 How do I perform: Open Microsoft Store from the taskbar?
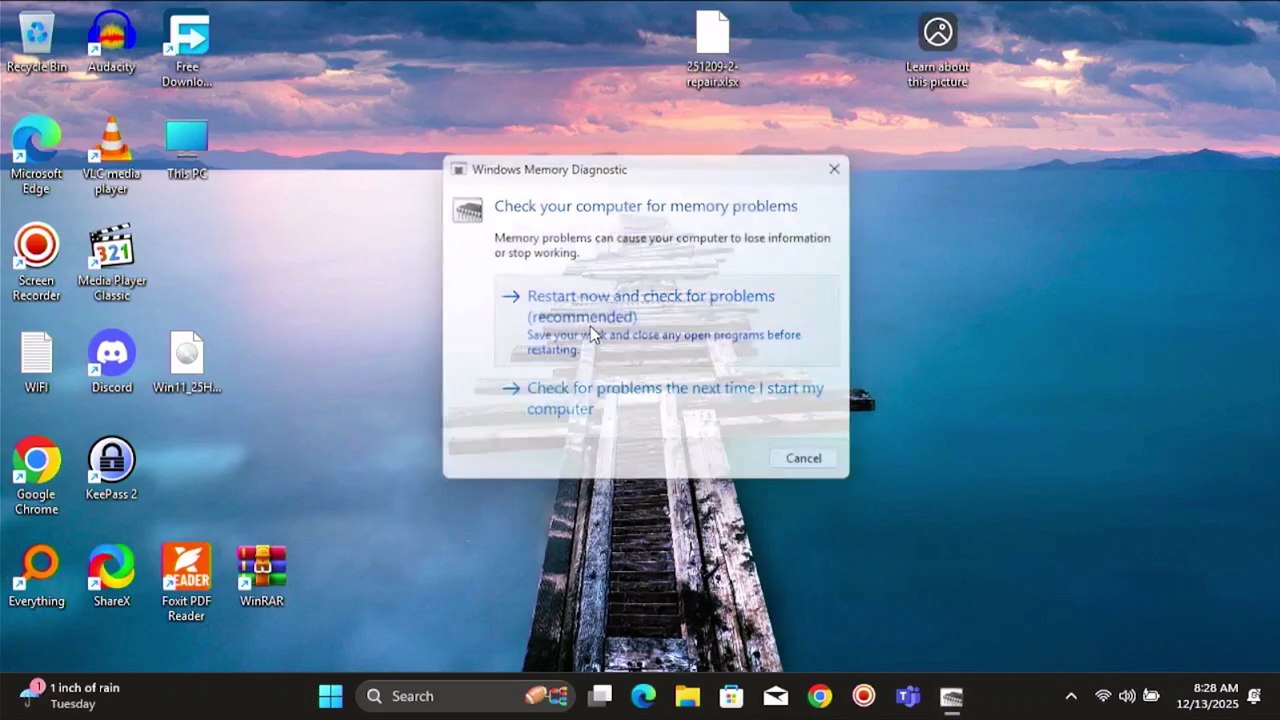click(731, 696)
